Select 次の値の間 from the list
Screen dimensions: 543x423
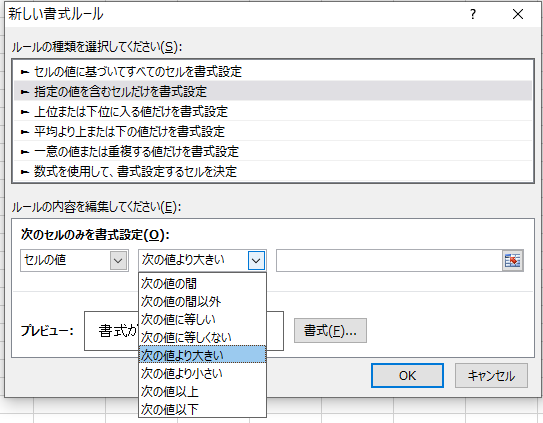(202, 283)
